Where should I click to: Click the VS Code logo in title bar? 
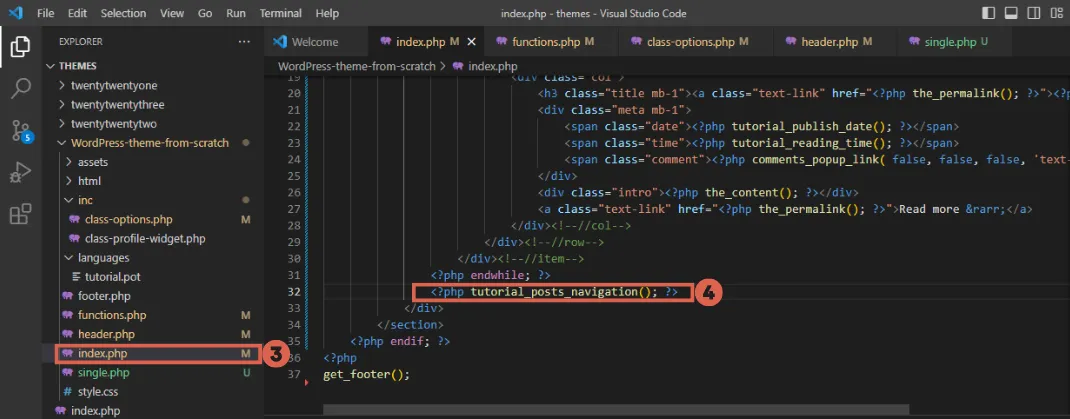click(x=16, y=13)
